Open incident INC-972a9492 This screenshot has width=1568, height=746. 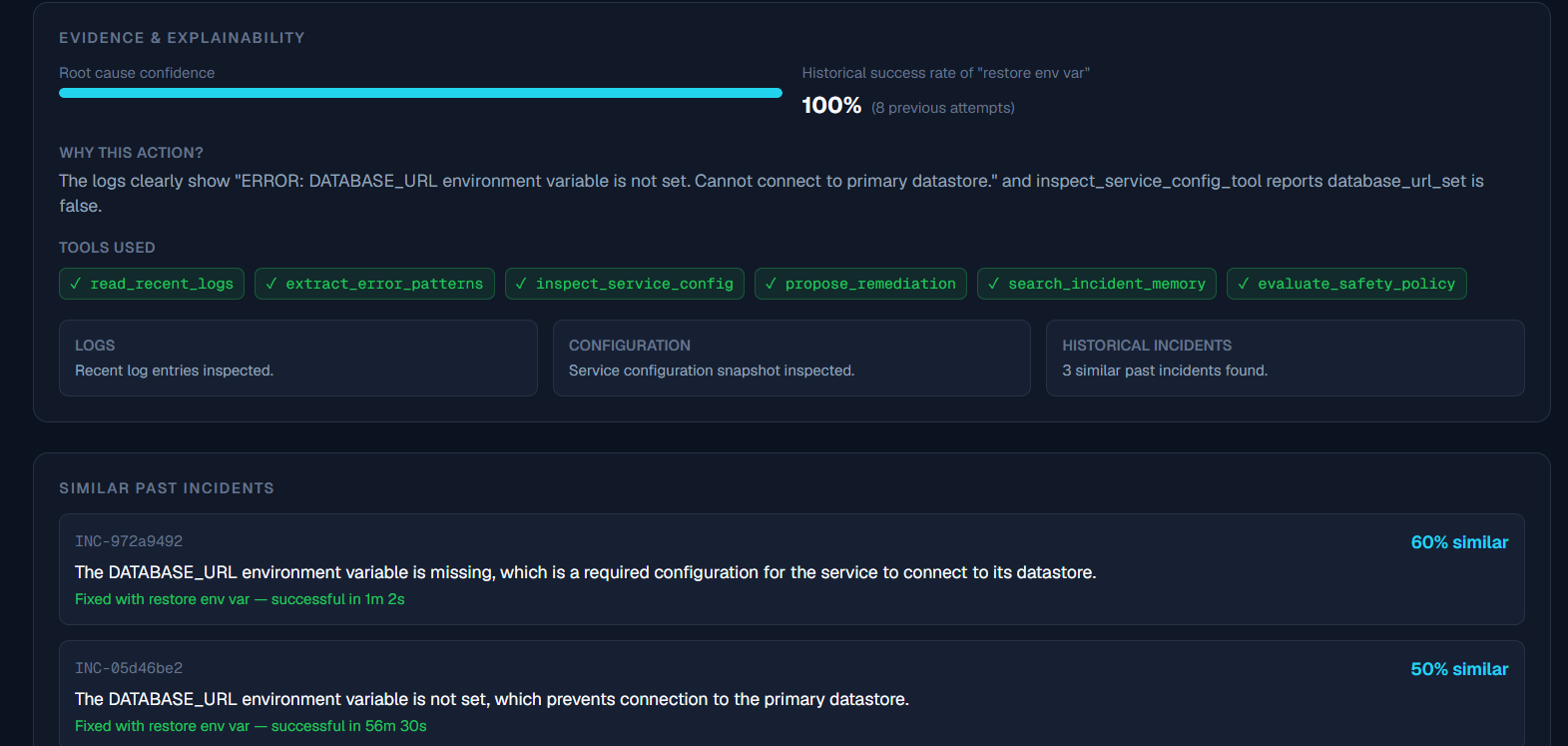tap(791, 569)
